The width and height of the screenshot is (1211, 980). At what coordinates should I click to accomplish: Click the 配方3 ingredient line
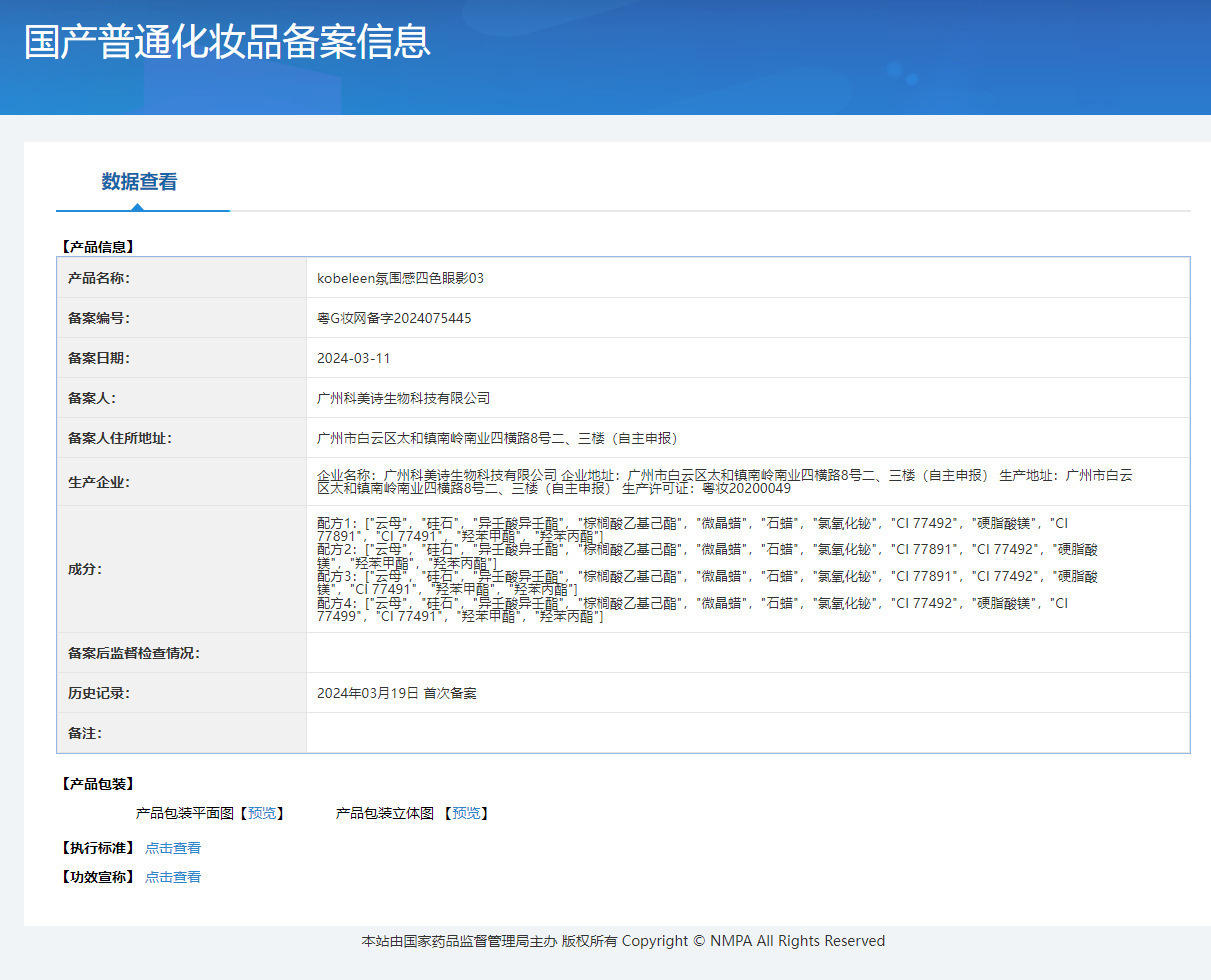point(707,583)
